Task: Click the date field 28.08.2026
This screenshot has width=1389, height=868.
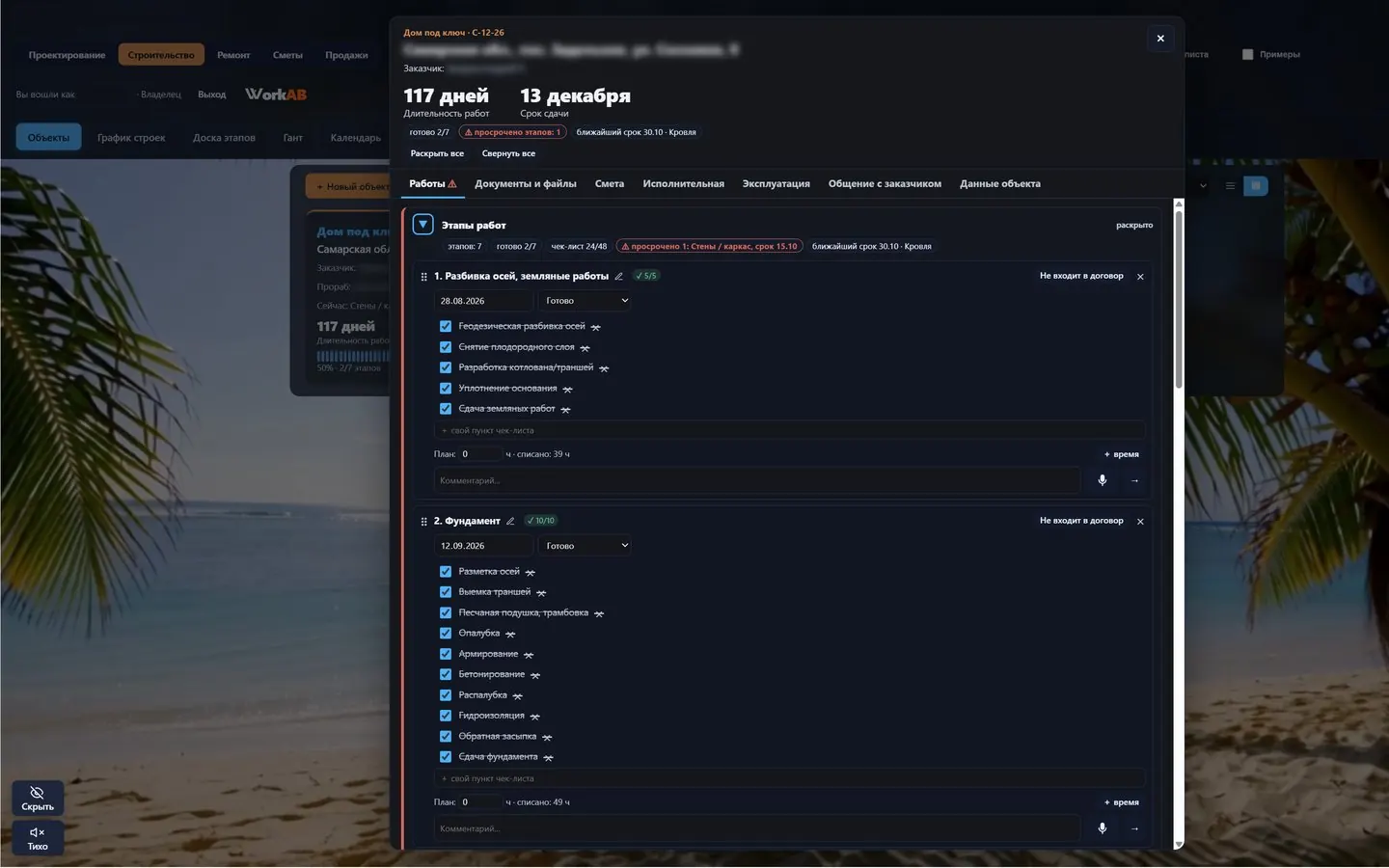Action: coord(483,301)
